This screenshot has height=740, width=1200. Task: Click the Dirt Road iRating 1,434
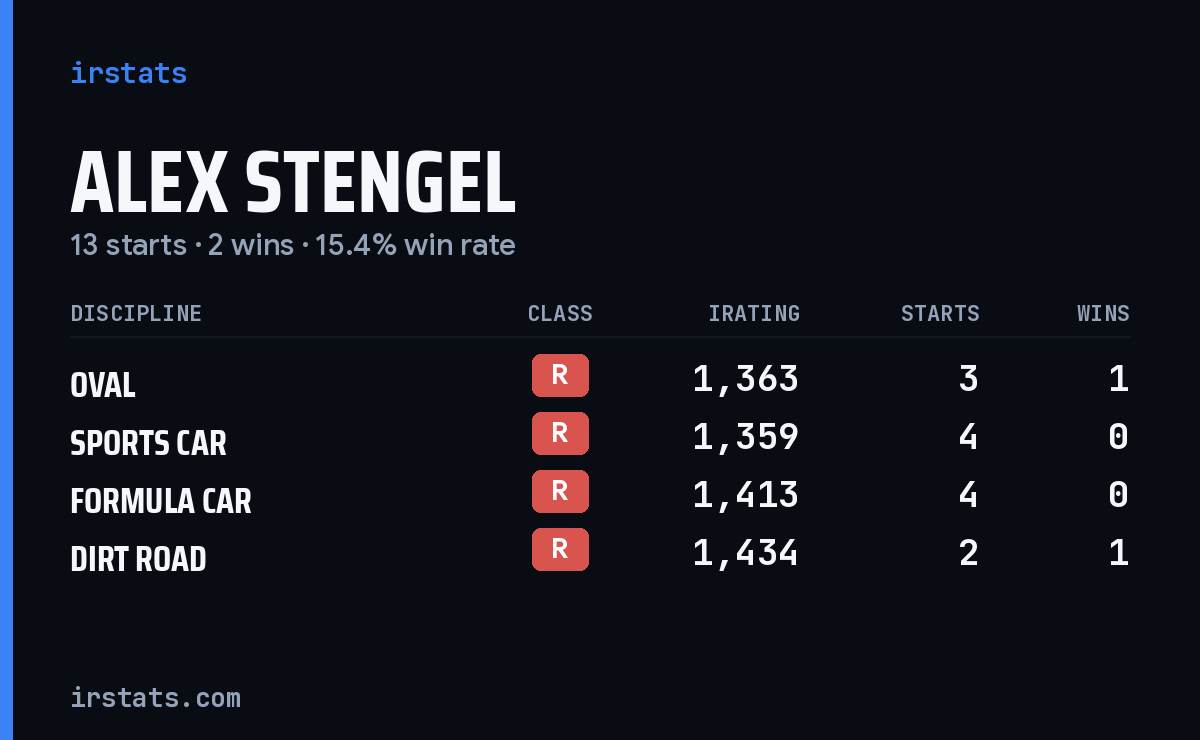[746, 553]
